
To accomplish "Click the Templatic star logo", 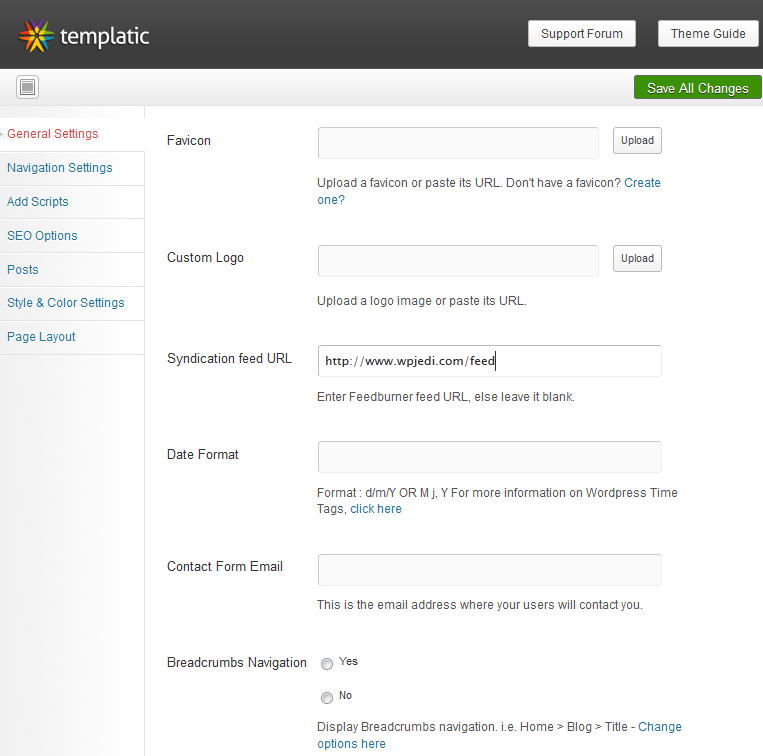I will pos(36,36).
